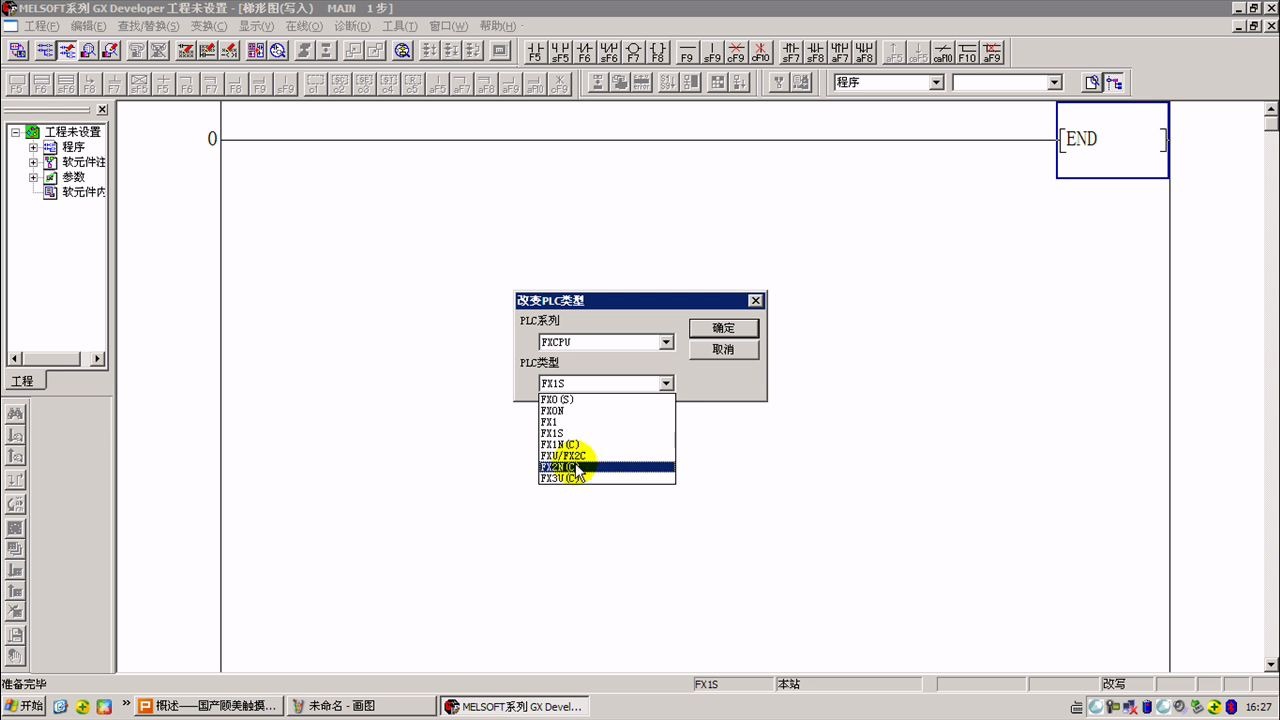Viewport: 1280px width, 720px height.
Task: Click the F9 horizontal line icon
Action: 687,51
